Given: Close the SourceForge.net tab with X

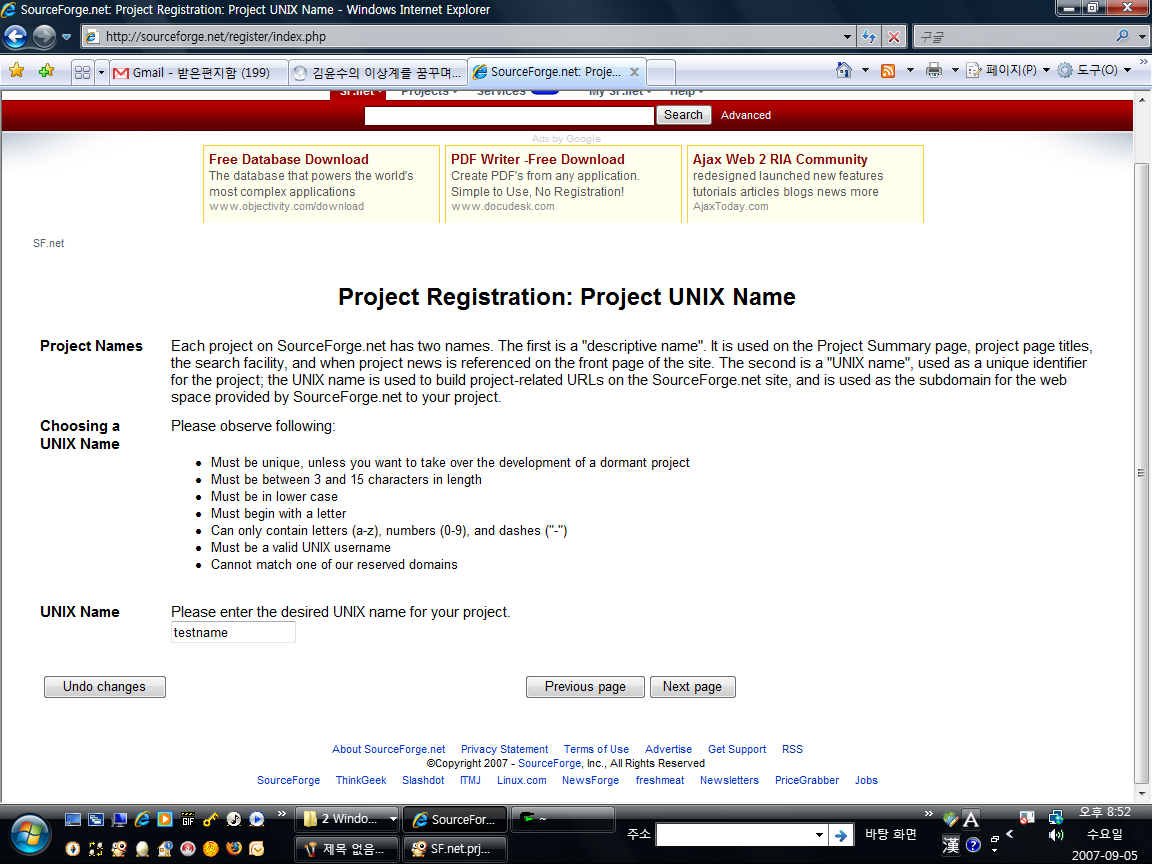Looking at the screenshot, I should point(634,72).
